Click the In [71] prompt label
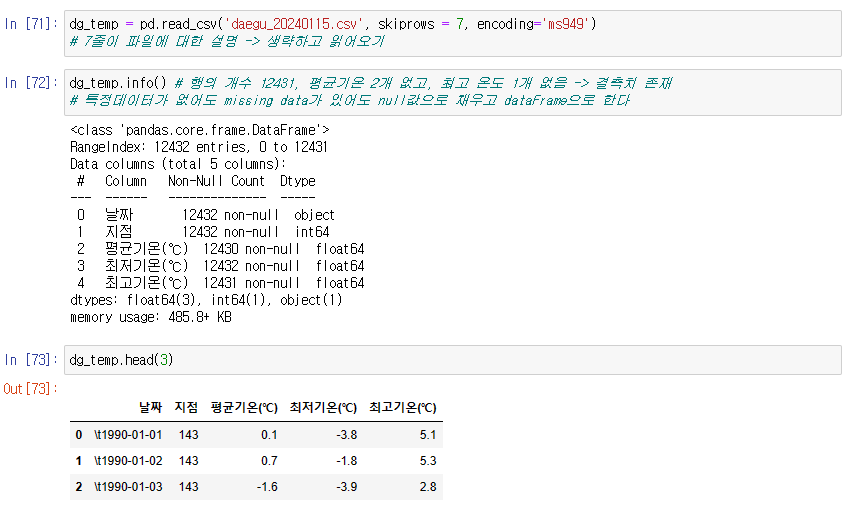 click(x=30, y=24)
